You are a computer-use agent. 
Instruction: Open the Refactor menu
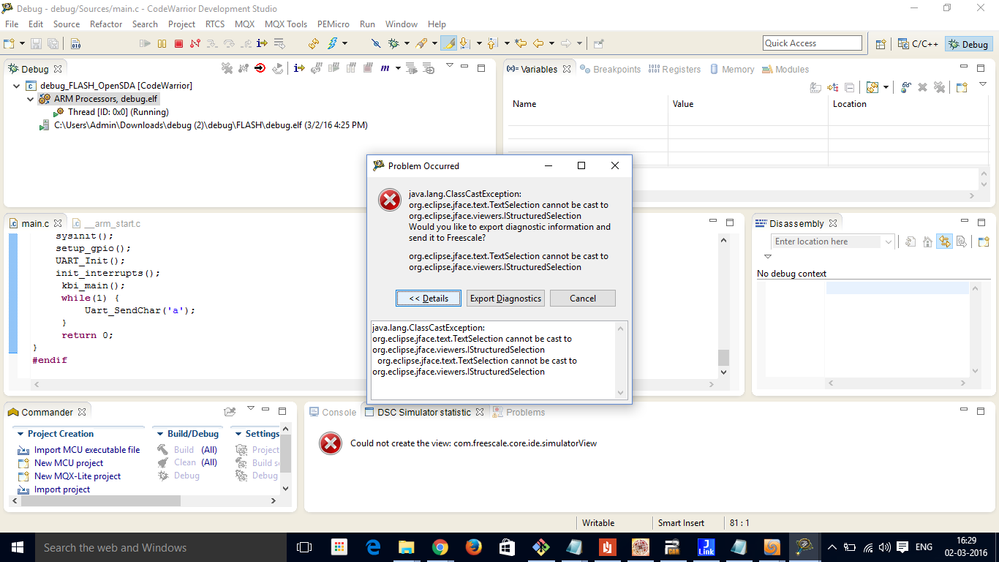pyautogui.click(x=106, y=24)
